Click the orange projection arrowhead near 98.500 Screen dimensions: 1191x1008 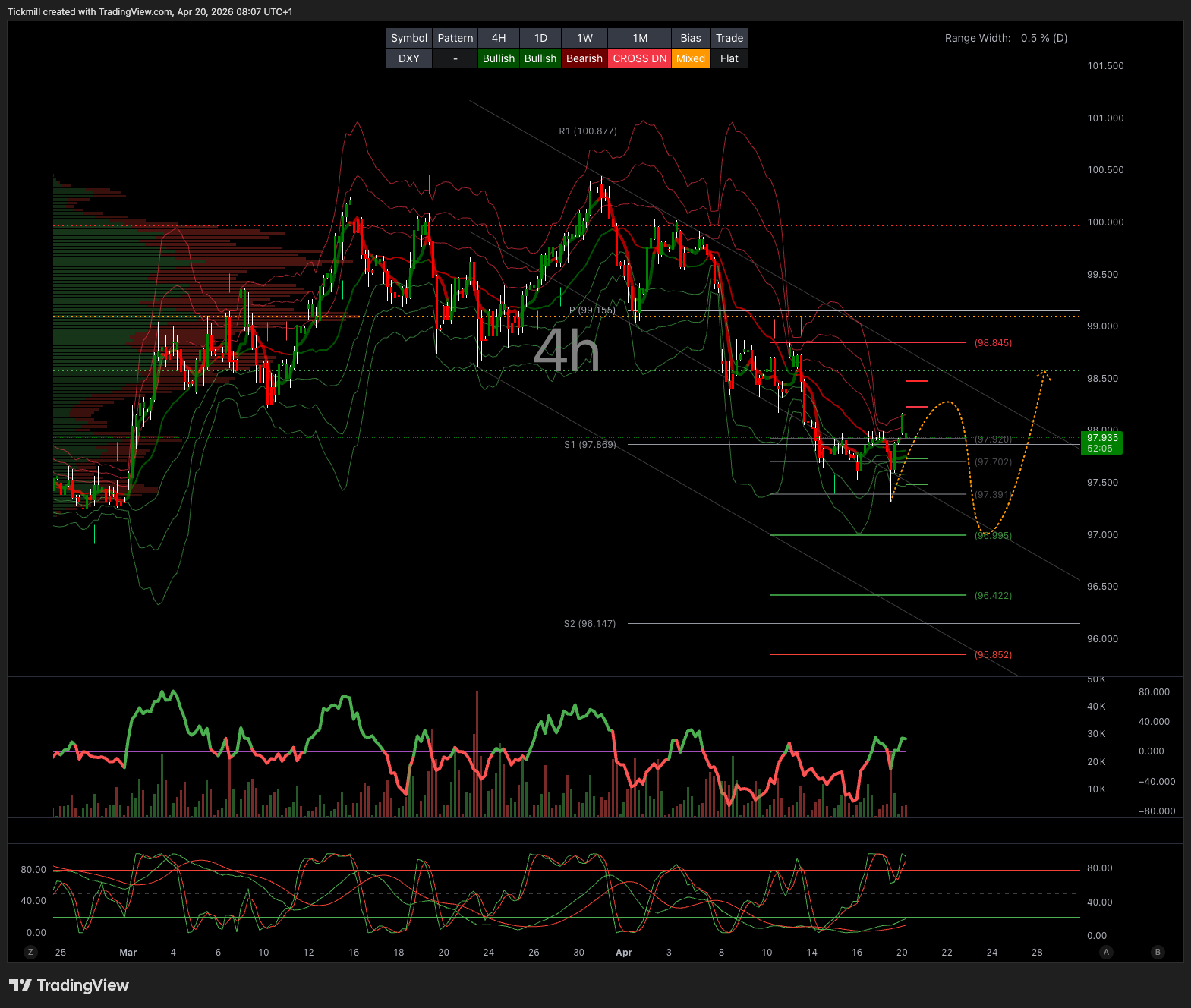[1045, 373]
